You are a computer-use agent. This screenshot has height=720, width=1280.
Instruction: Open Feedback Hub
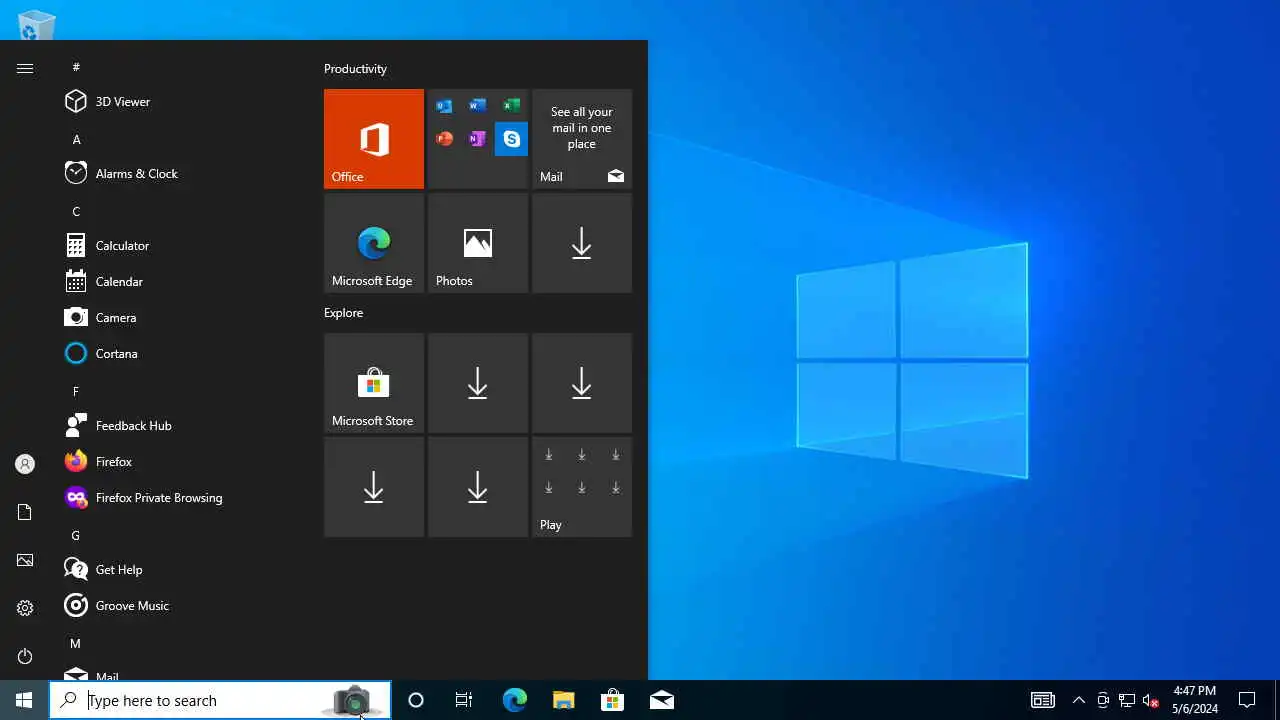182,425
